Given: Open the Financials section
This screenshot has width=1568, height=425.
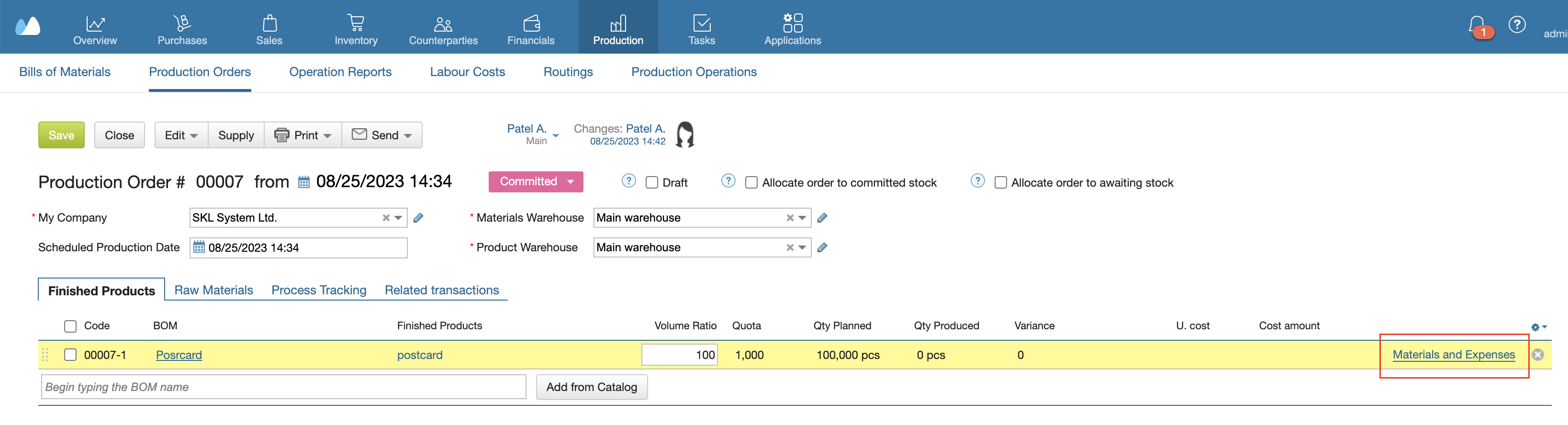Looking at the screenshot, I should [x=531, y=30].
